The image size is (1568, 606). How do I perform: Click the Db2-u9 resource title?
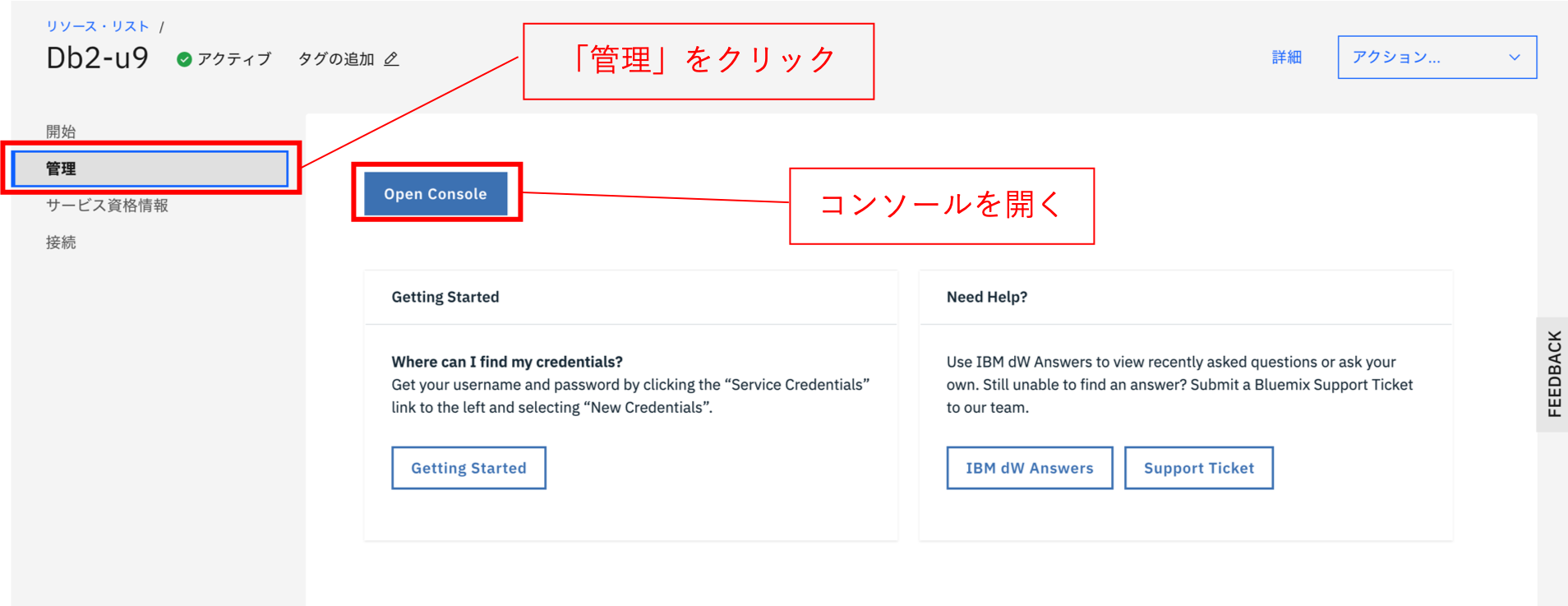click(x=96, y=57)
